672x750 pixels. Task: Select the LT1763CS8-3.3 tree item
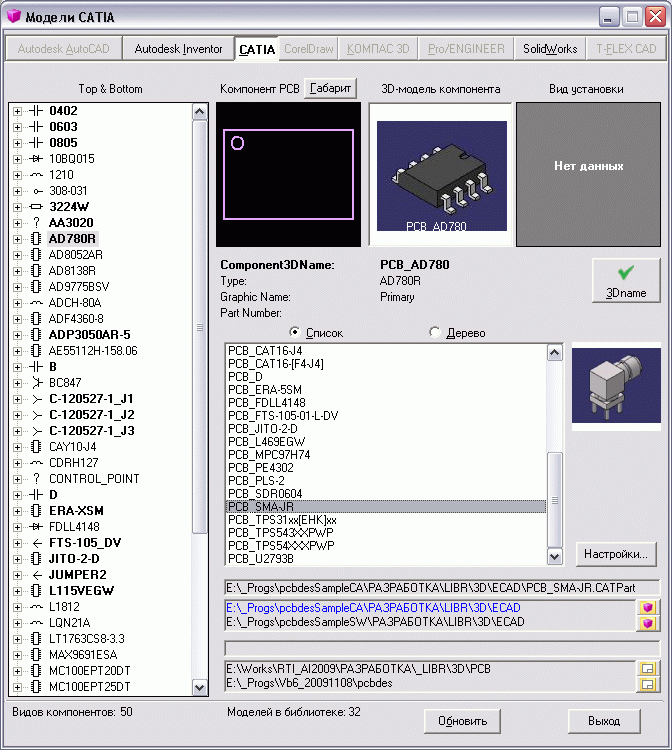pos(87,639)
